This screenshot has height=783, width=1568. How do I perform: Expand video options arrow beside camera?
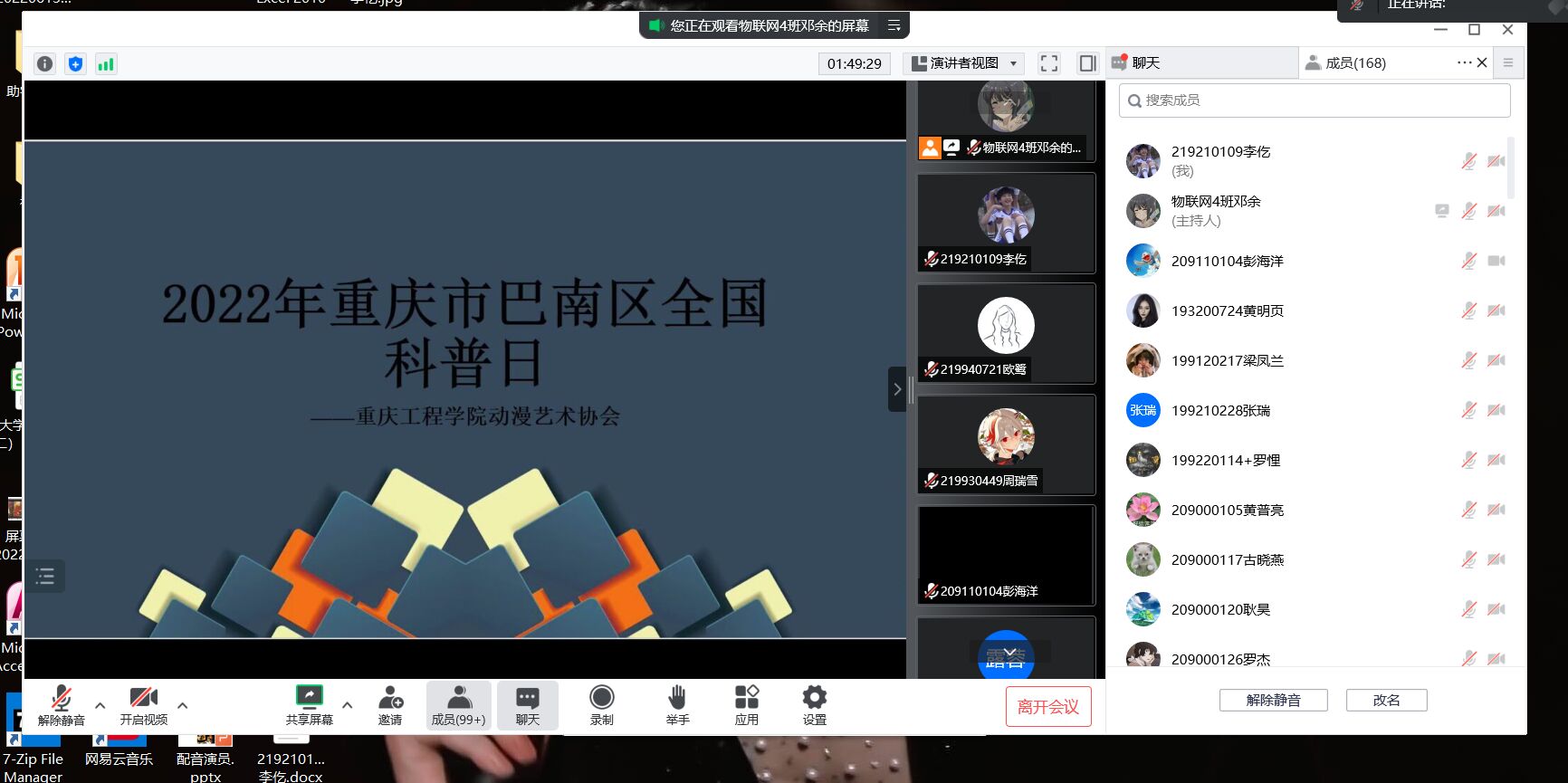click(x=183, y=705)
